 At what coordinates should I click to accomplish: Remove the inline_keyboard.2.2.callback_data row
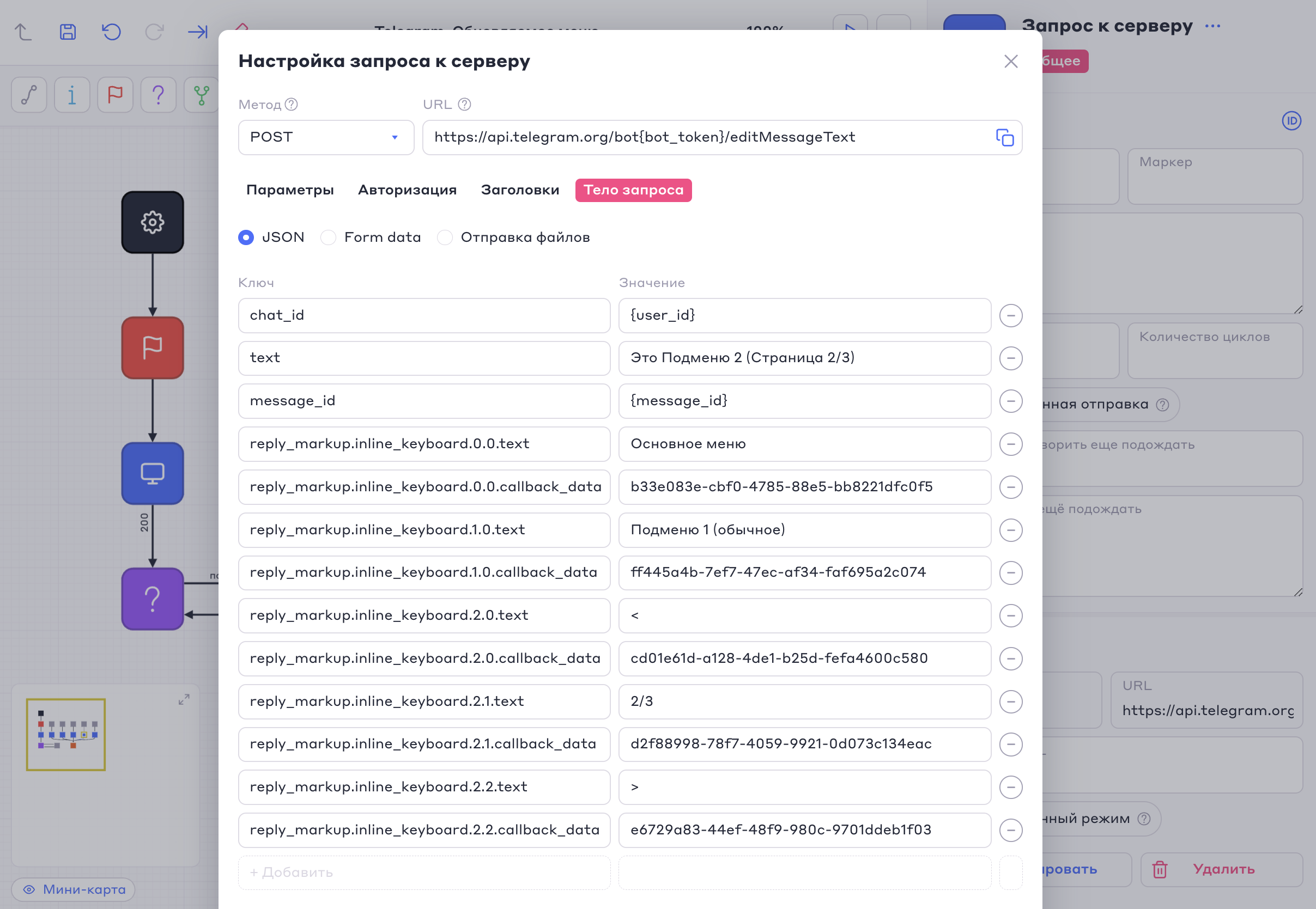(1011, 831)
